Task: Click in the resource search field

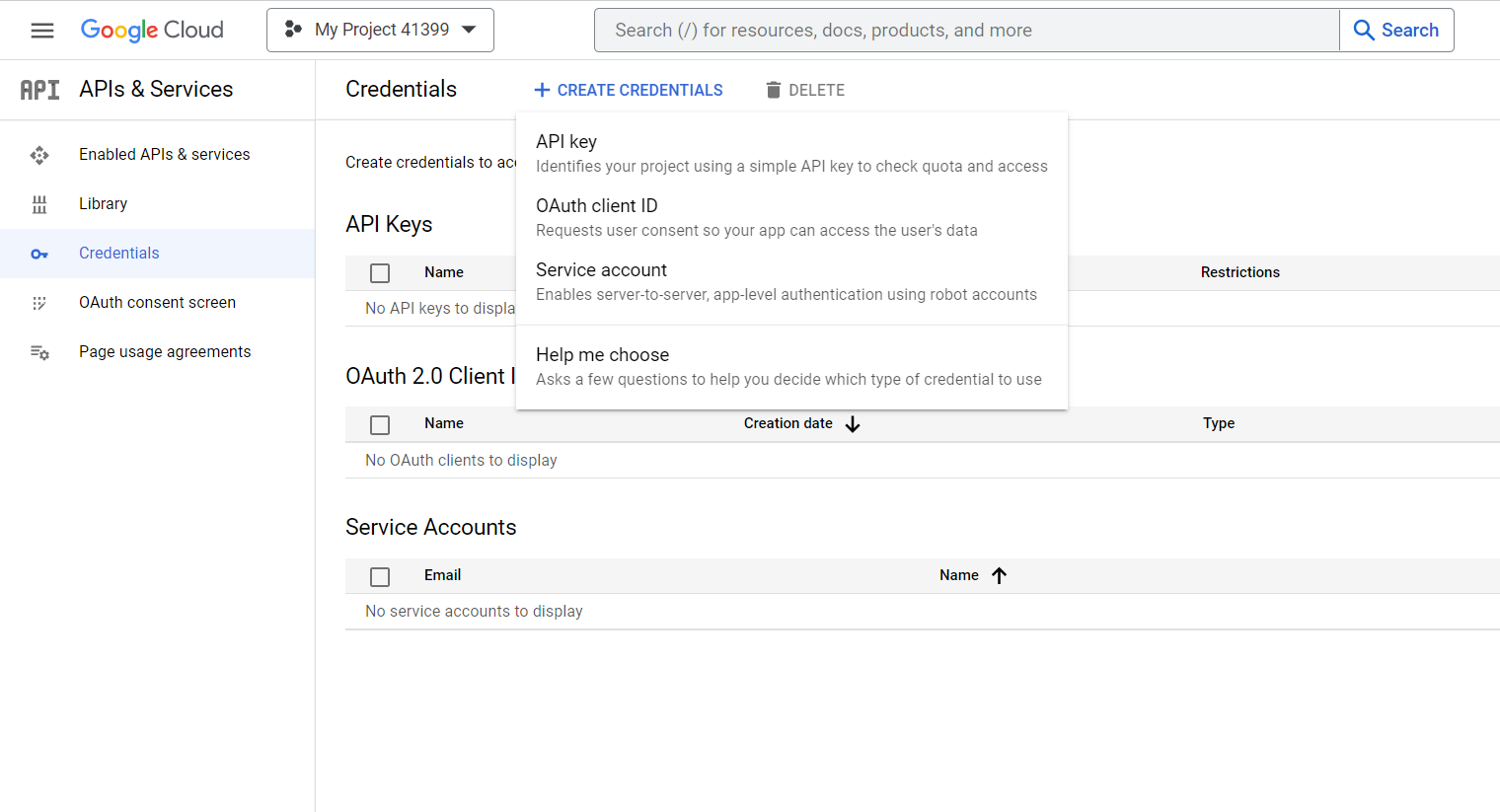Action: [x=966, y=31]
